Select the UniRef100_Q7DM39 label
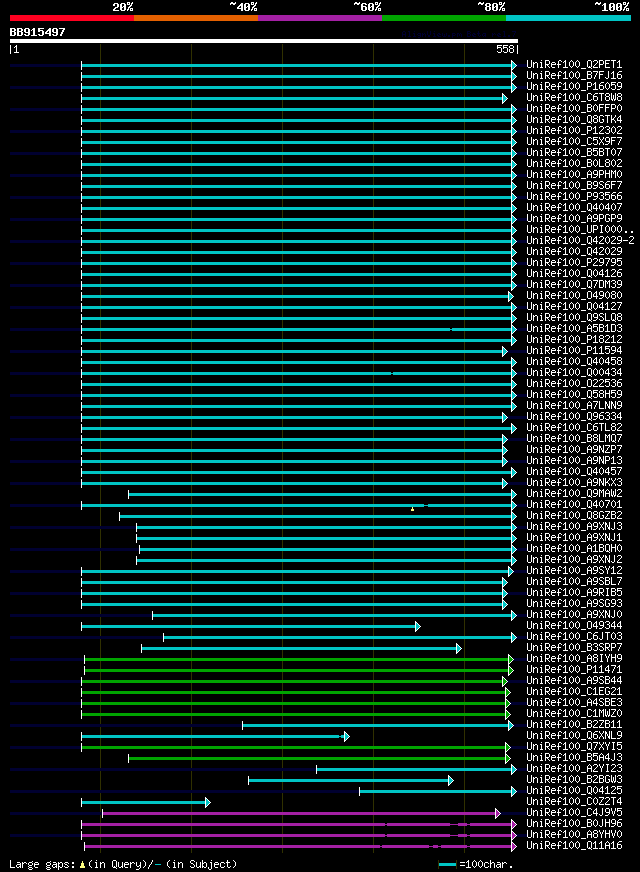Image resolution: width=640 pixels, height=872 pixels. click(x=574, y=284)
